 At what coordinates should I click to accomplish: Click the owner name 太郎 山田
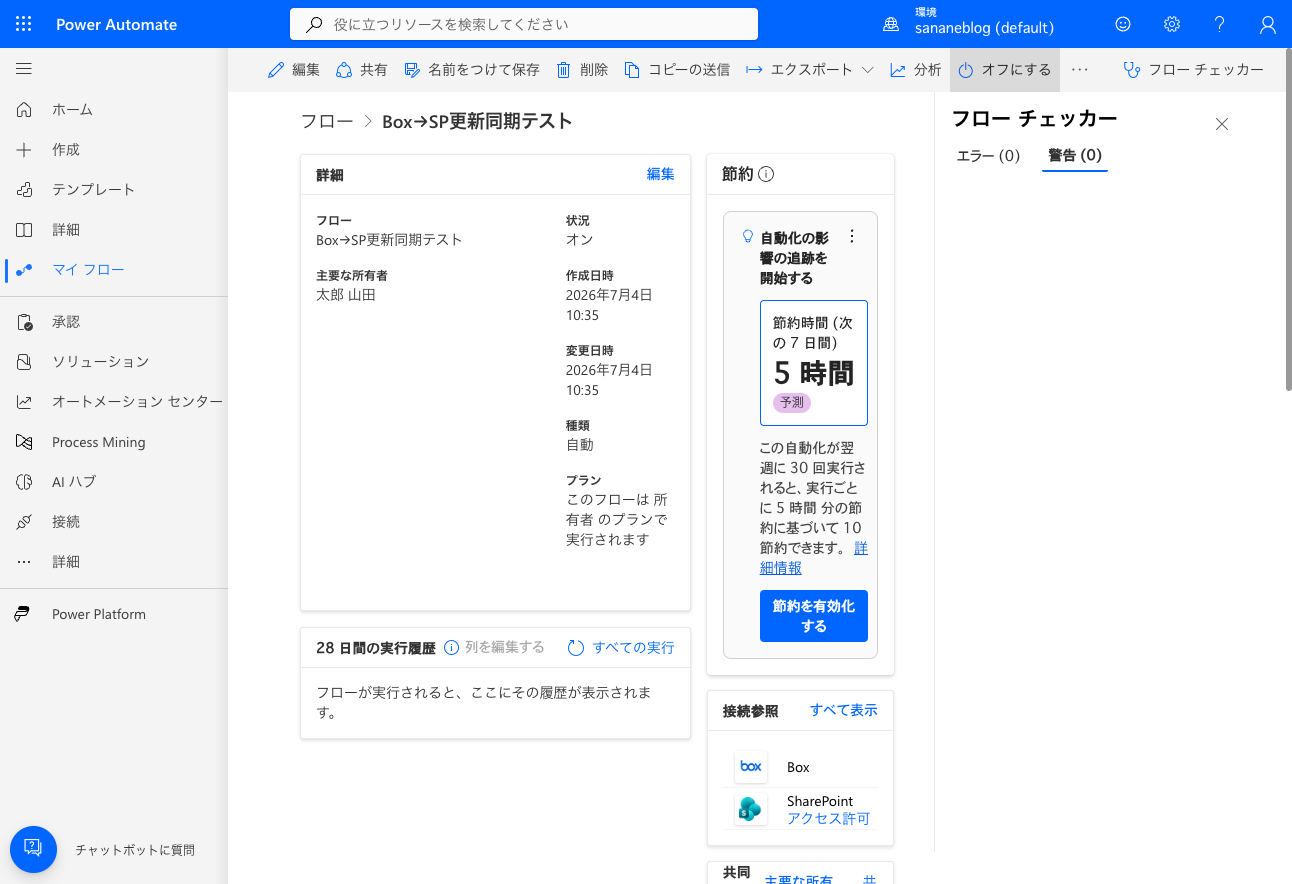pyautogui.click(x=346, y=295)
